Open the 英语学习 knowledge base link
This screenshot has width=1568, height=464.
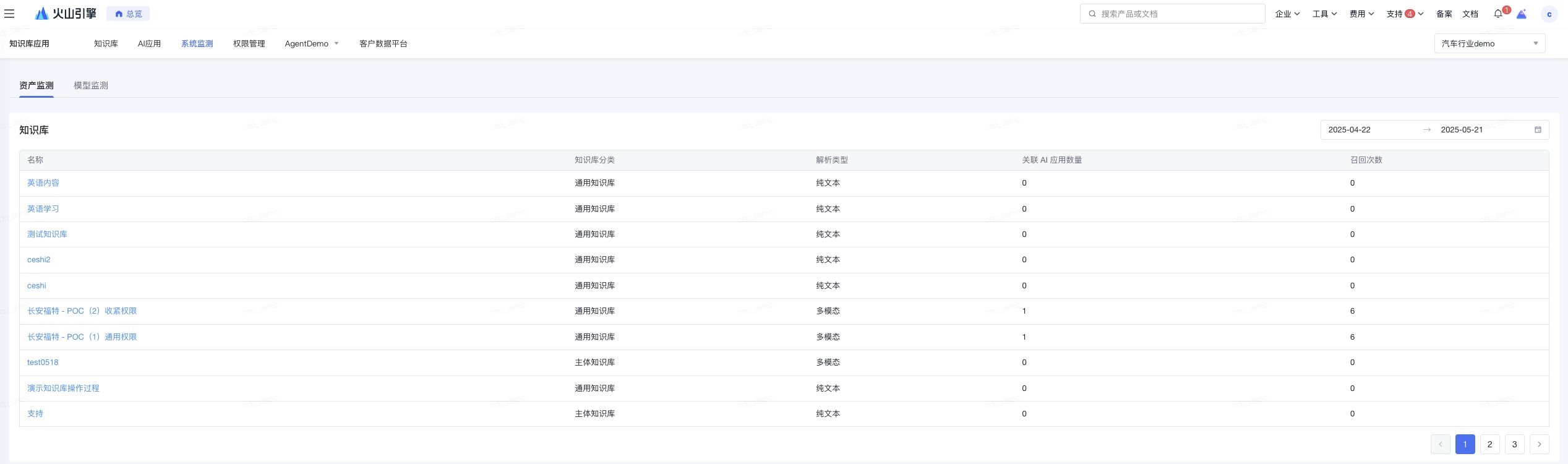click(43, 208)
